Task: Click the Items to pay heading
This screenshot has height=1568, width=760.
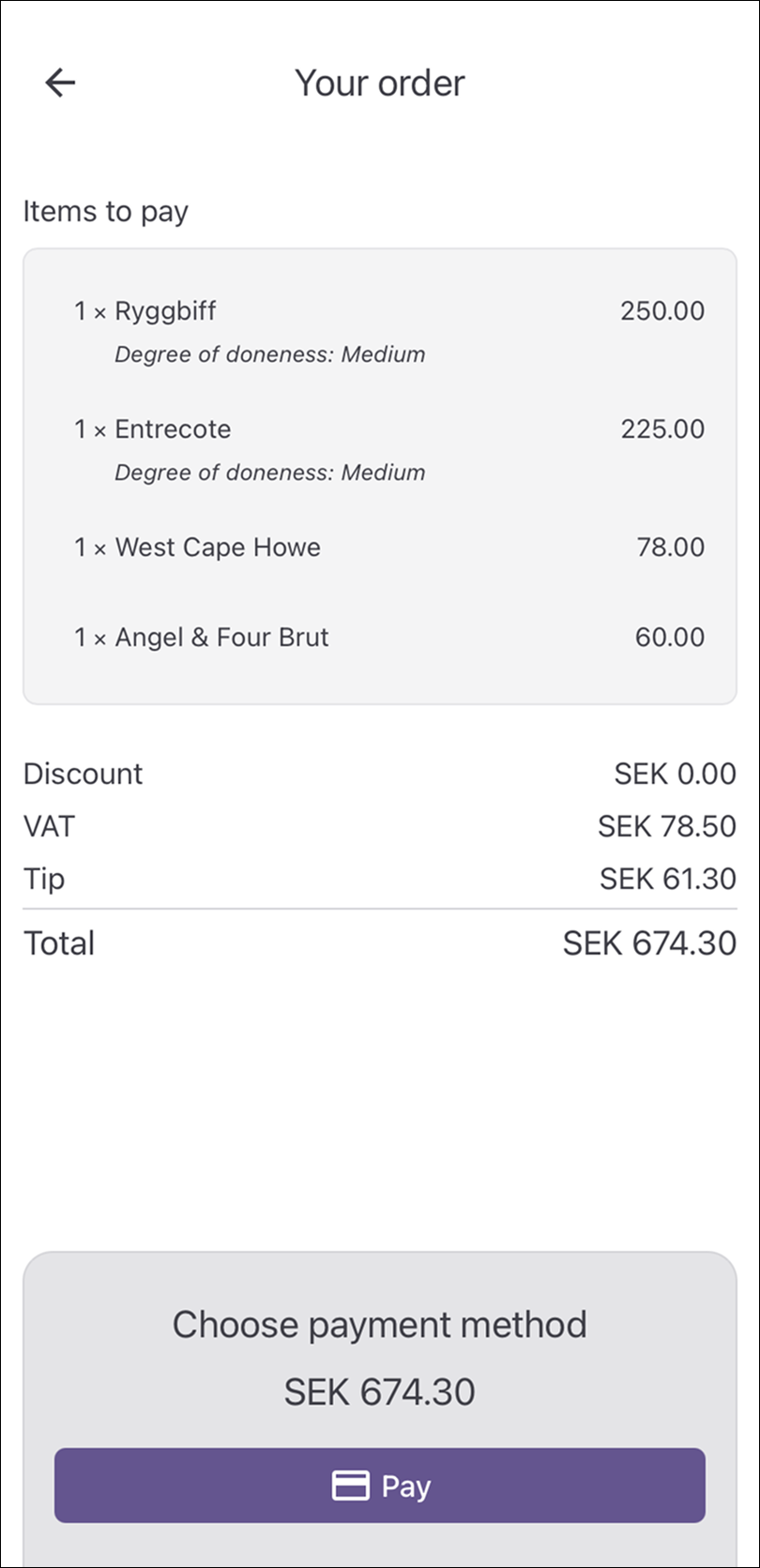Action: click(105, 212)
